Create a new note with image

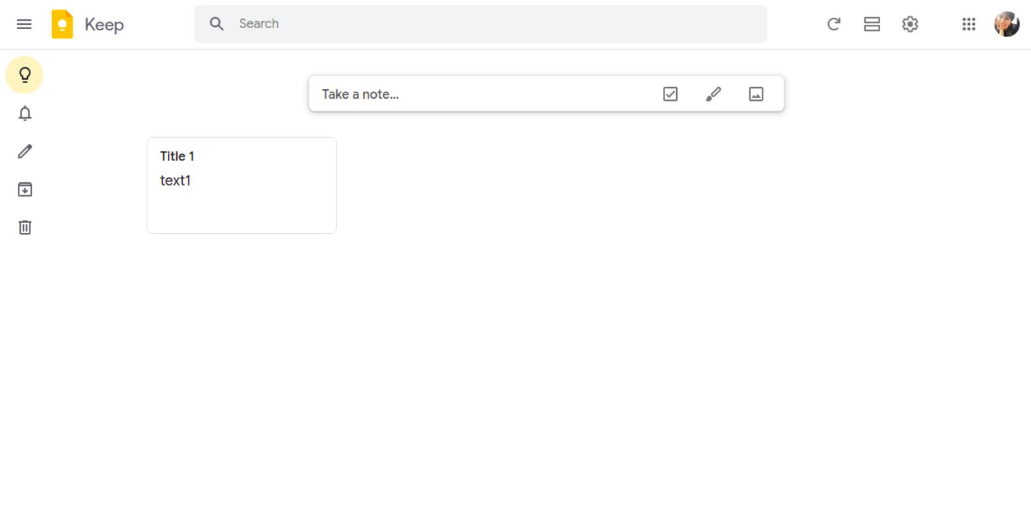pos(756,94)
